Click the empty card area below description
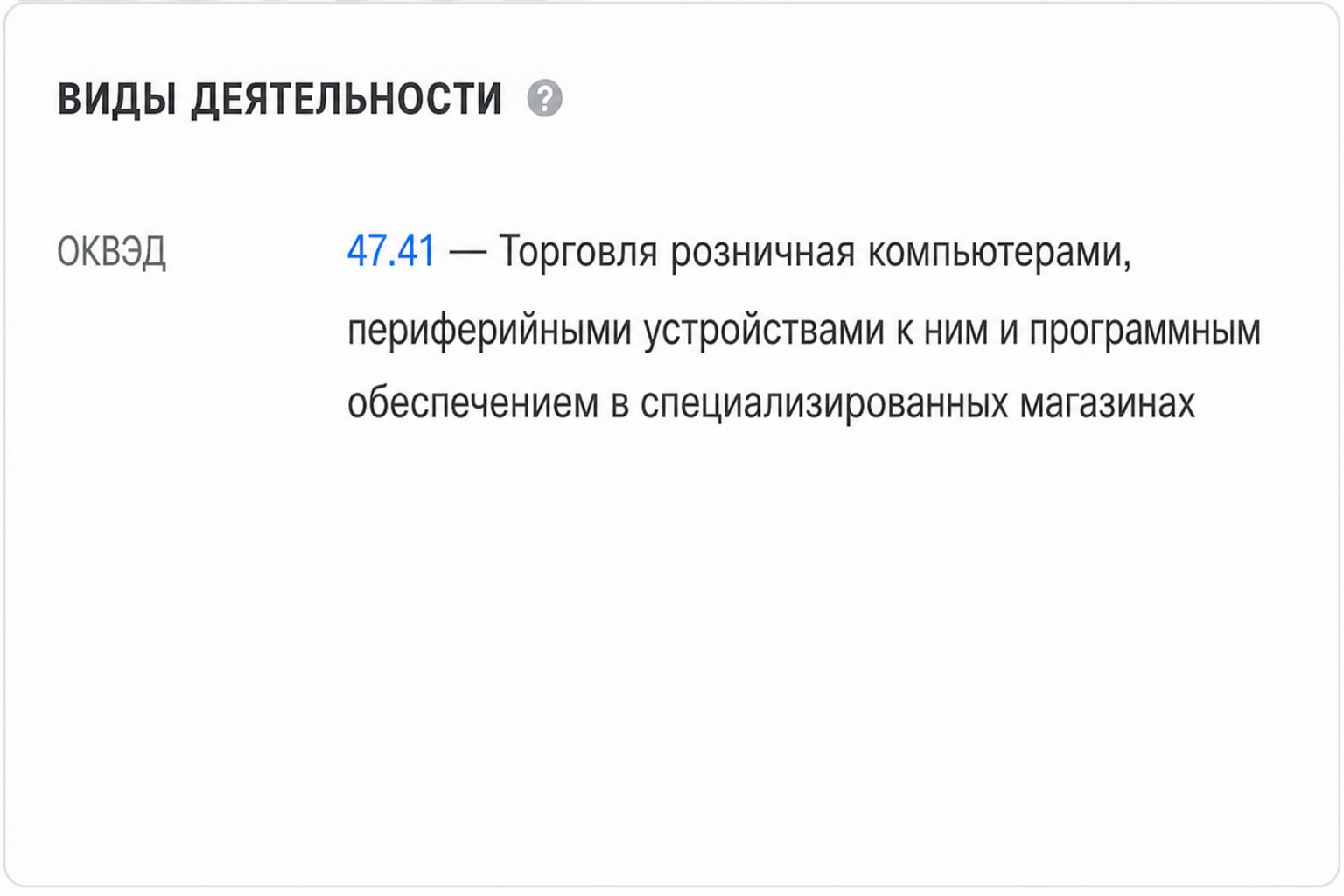The image size is (1344, 896). coord(672,656)
